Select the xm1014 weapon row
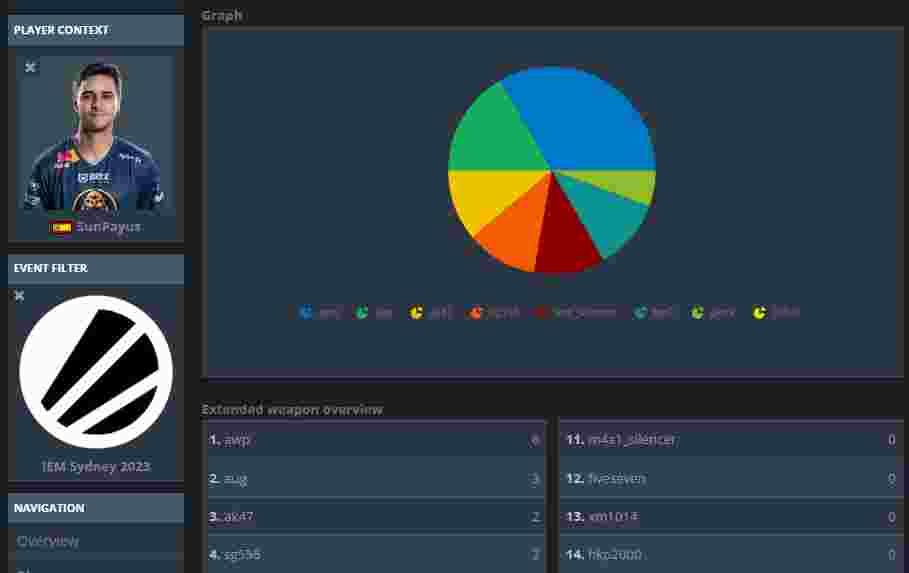The width and height of the screenshot is (909, 573). 729,516
